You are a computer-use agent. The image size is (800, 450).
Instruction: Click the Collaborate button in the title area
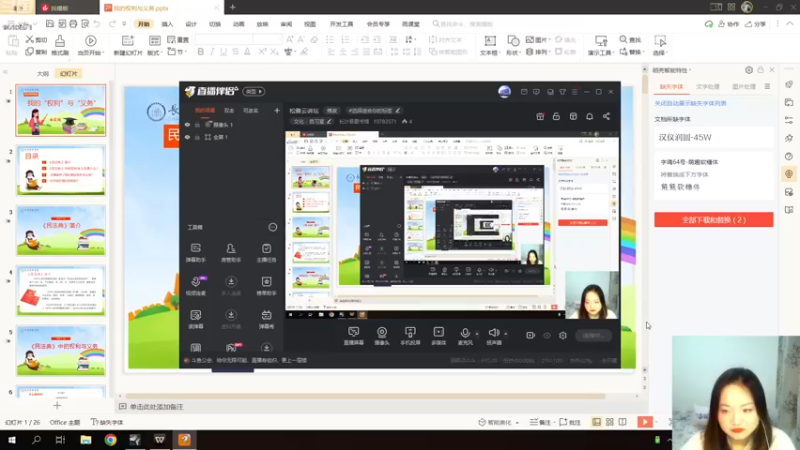coord(728,24)
